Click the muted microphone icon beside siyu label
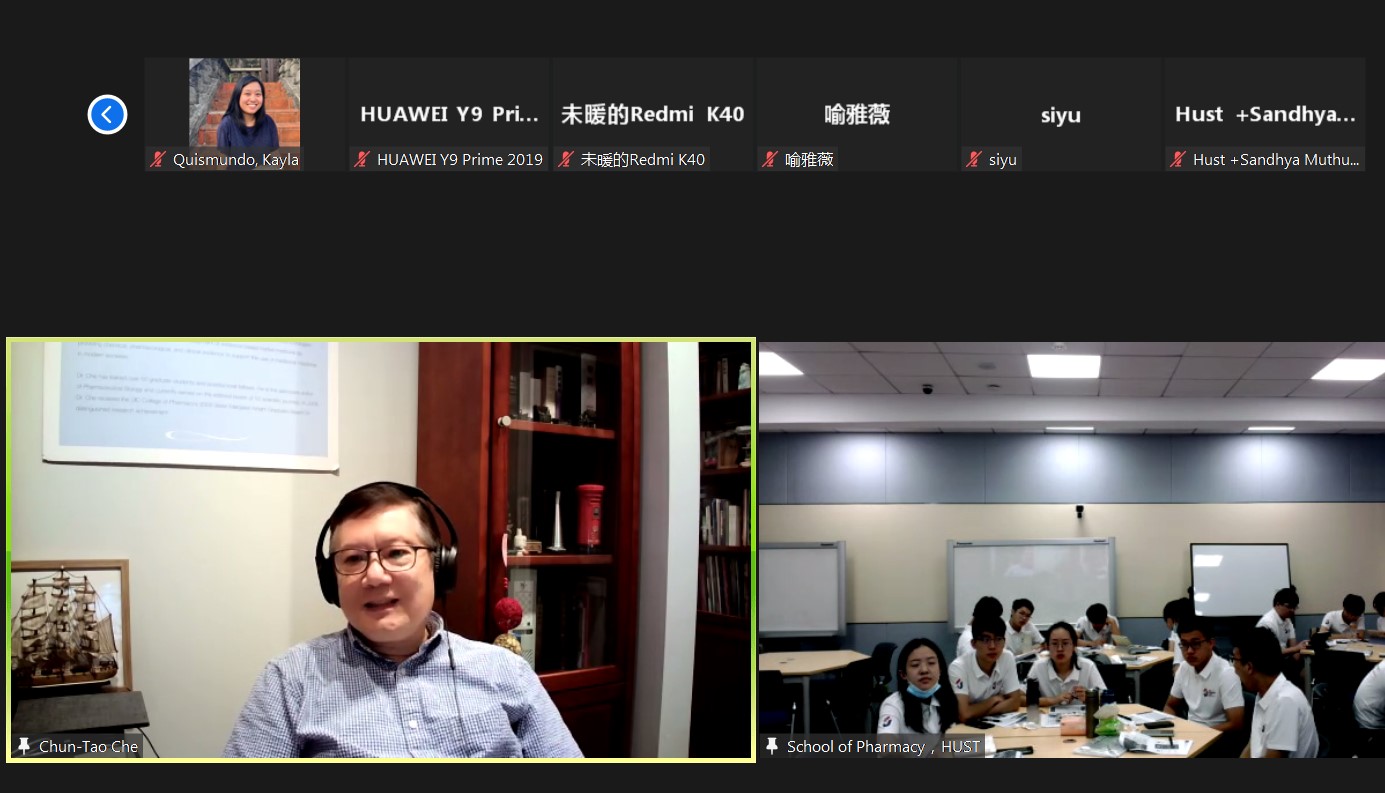The height and width of the screenshot is (793, 1385). click(974, 160)
